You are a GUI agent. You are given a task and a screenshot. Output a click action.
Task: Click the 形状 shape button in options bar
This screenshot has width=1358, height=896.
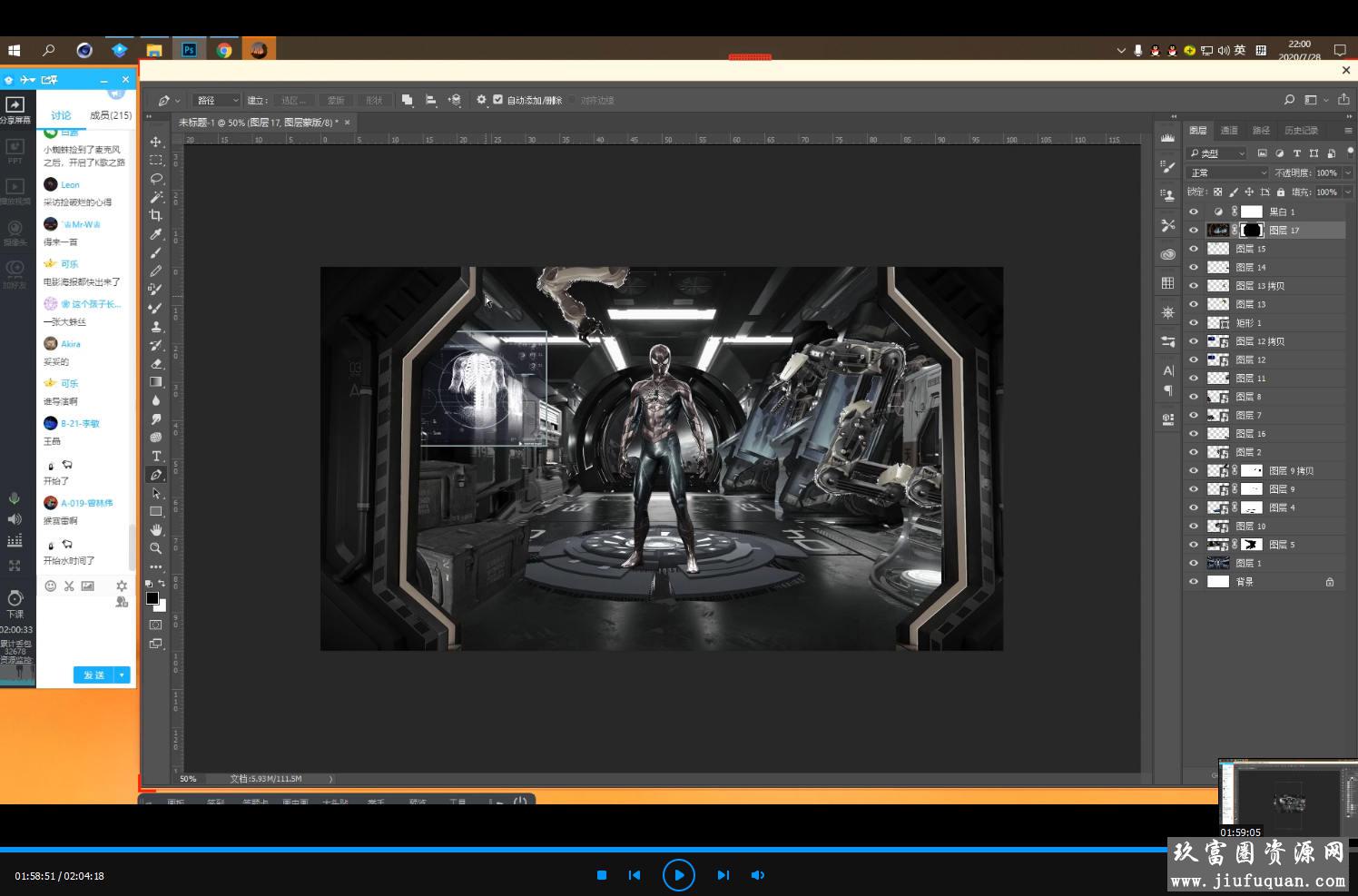pos(374,100)
